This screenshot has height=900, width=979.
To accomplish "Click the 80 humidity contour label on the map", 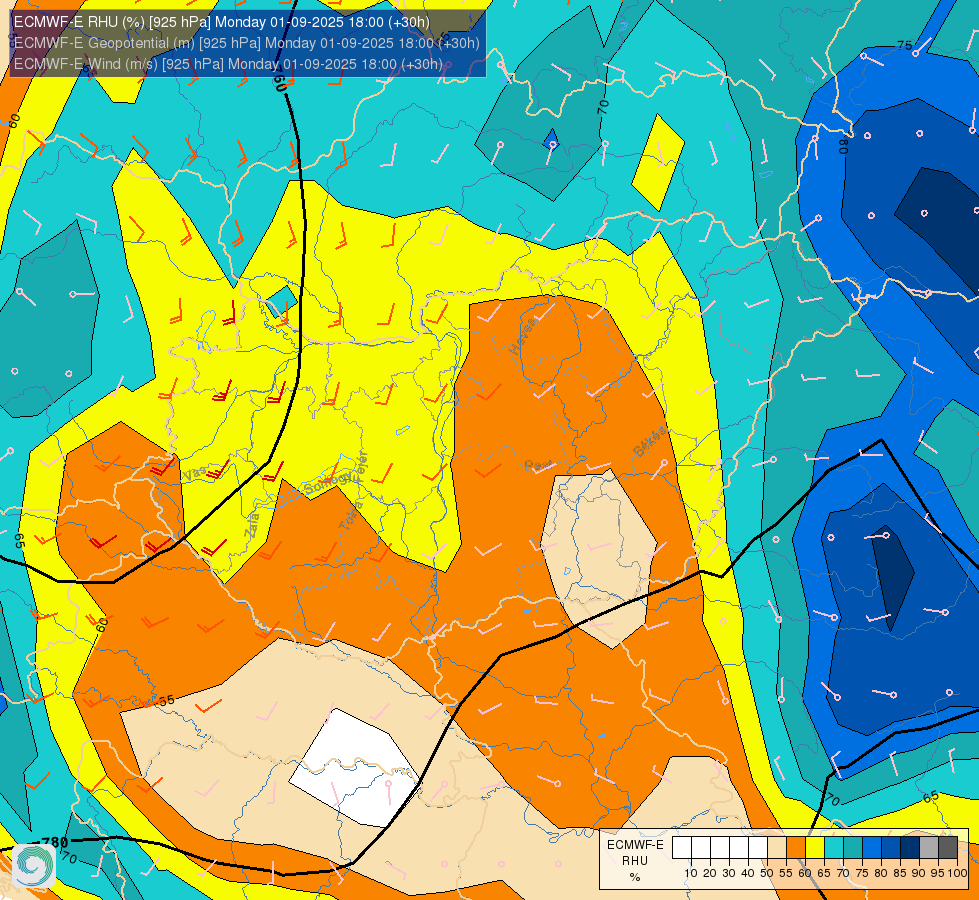I will 844,146.
